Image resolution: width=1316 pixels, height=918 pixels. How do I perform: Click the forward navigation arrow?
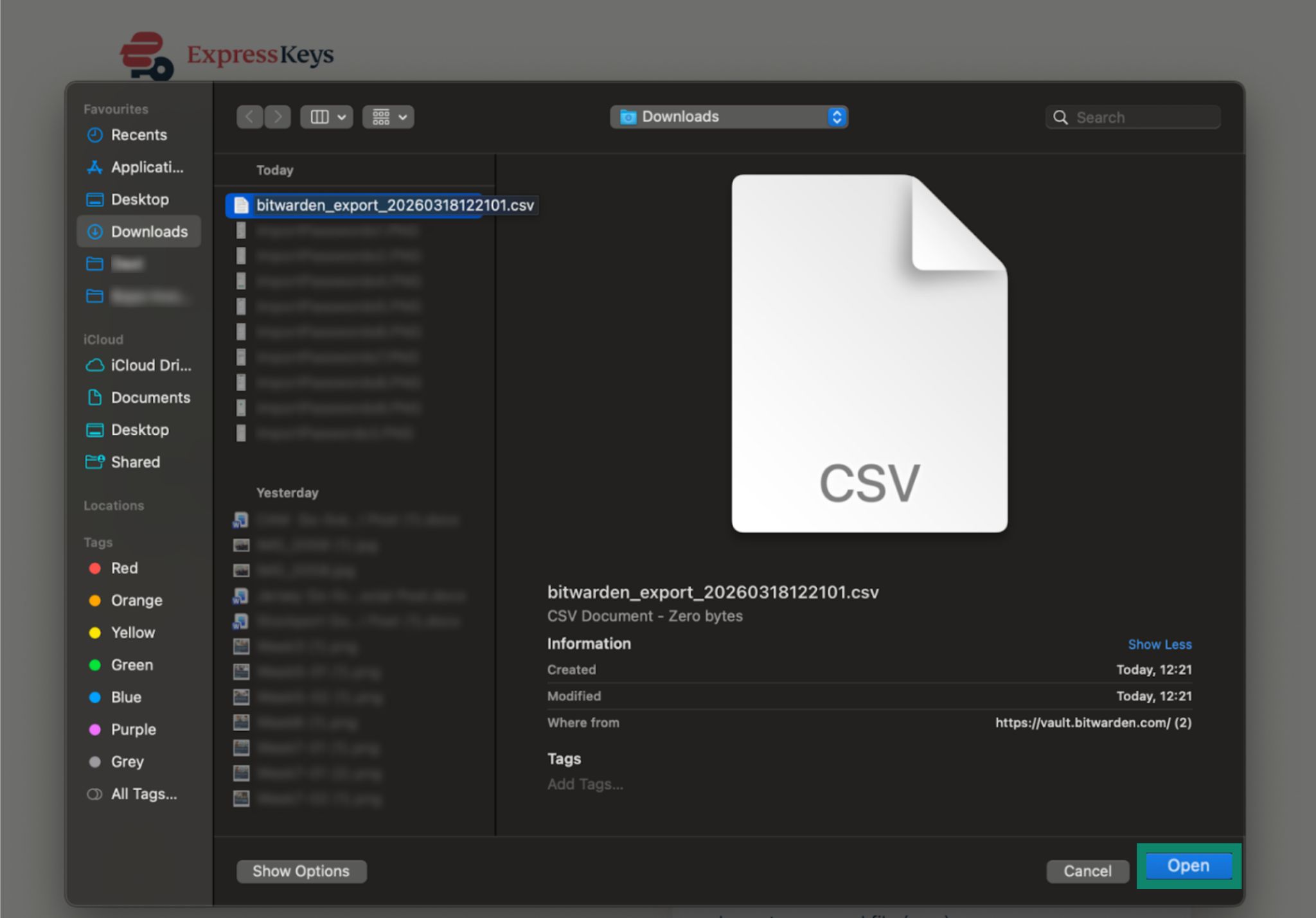pos(278,117)
